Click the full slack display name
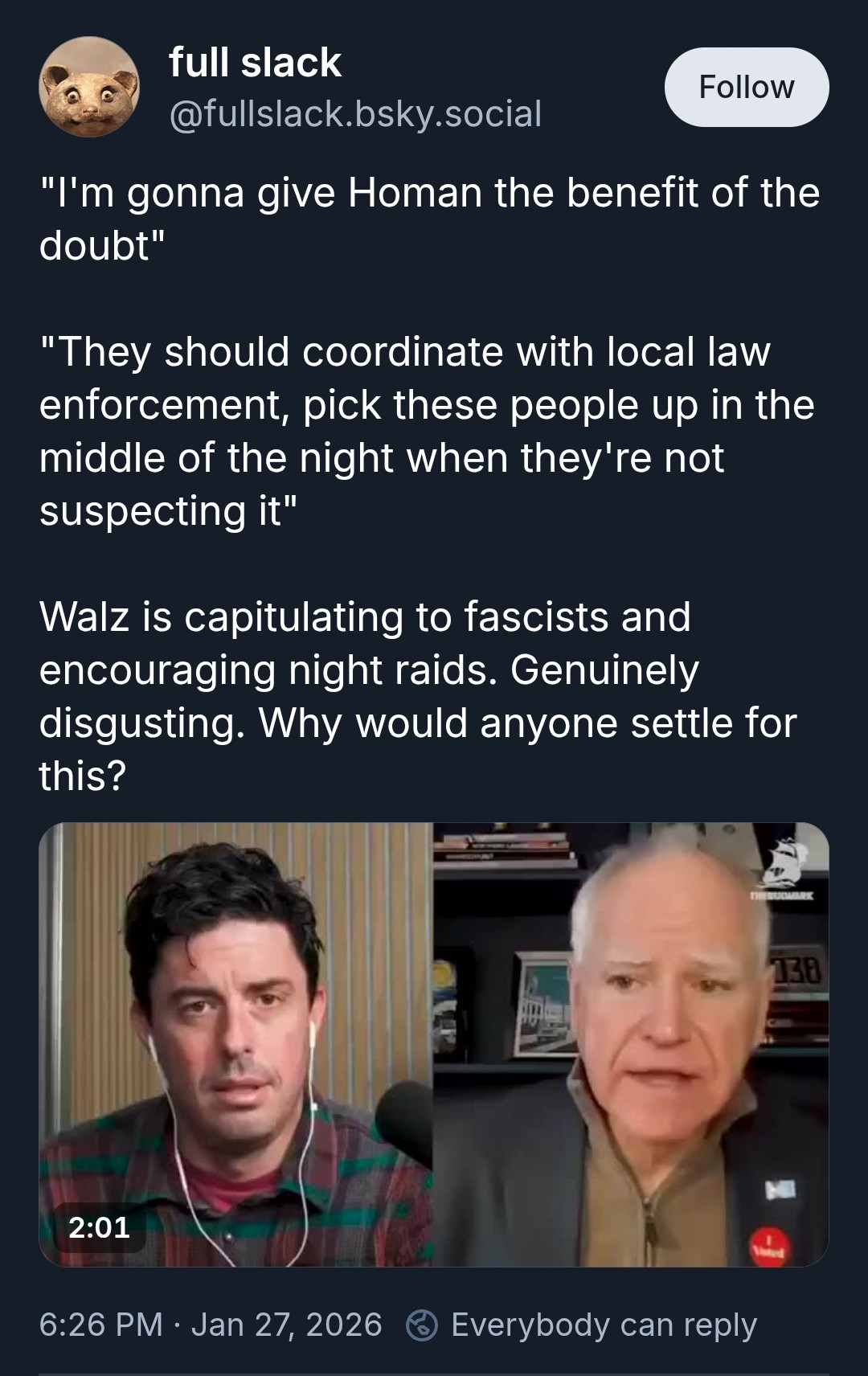The width and height of the screenshot is (868, 1376). coord(255,63)
